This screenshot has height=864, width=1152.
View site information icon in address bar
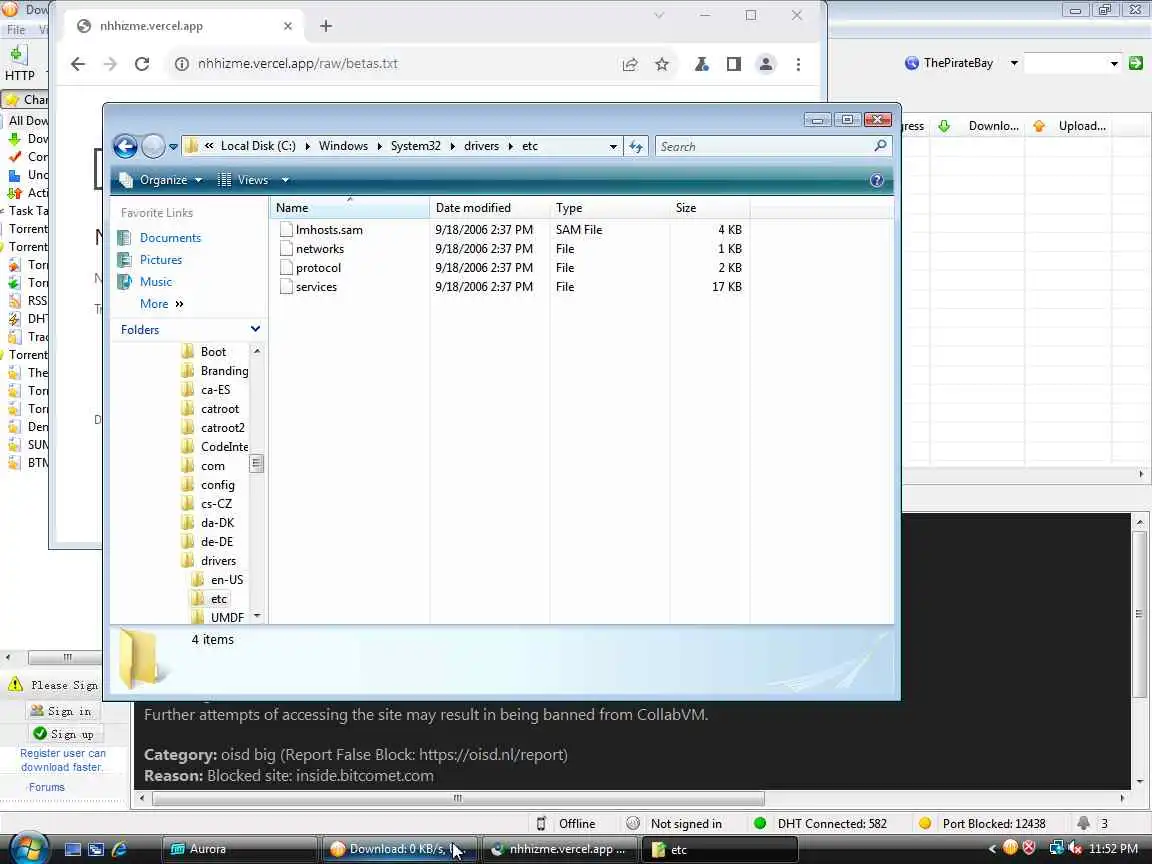(181, 64)
